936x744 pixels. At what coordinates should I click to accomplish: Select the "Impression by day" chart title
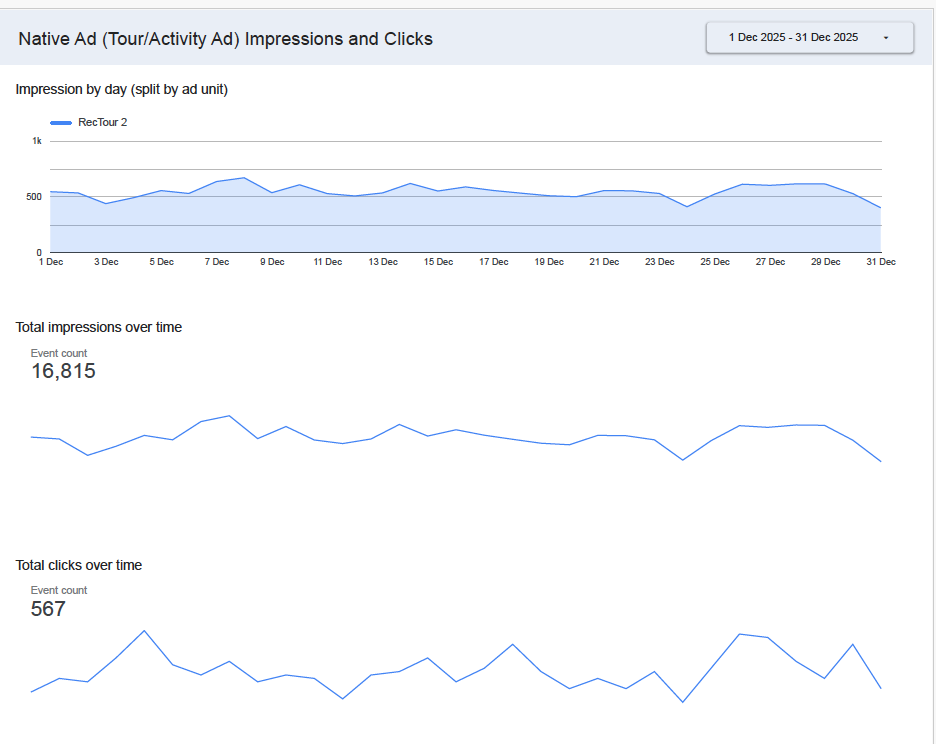122,90
